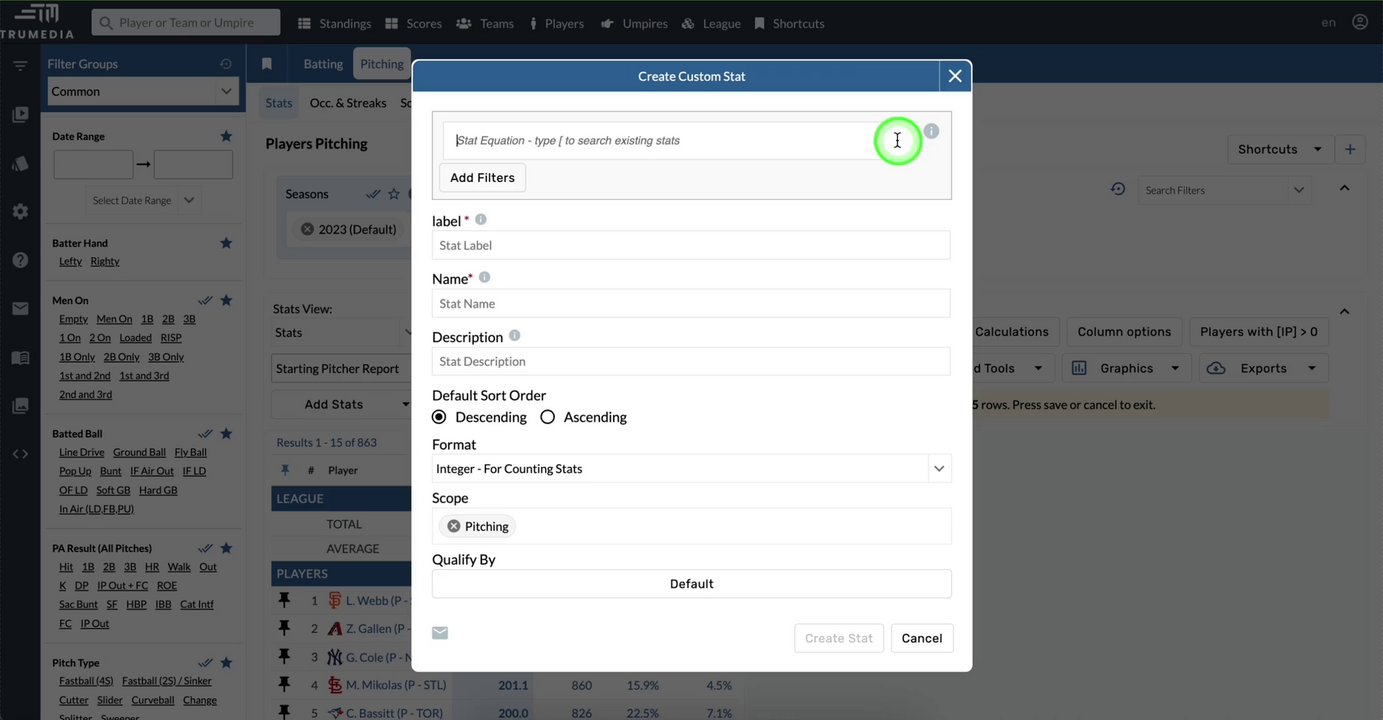
Task: Remove Pitching scope chip
Action: click(x=454, y=526)
